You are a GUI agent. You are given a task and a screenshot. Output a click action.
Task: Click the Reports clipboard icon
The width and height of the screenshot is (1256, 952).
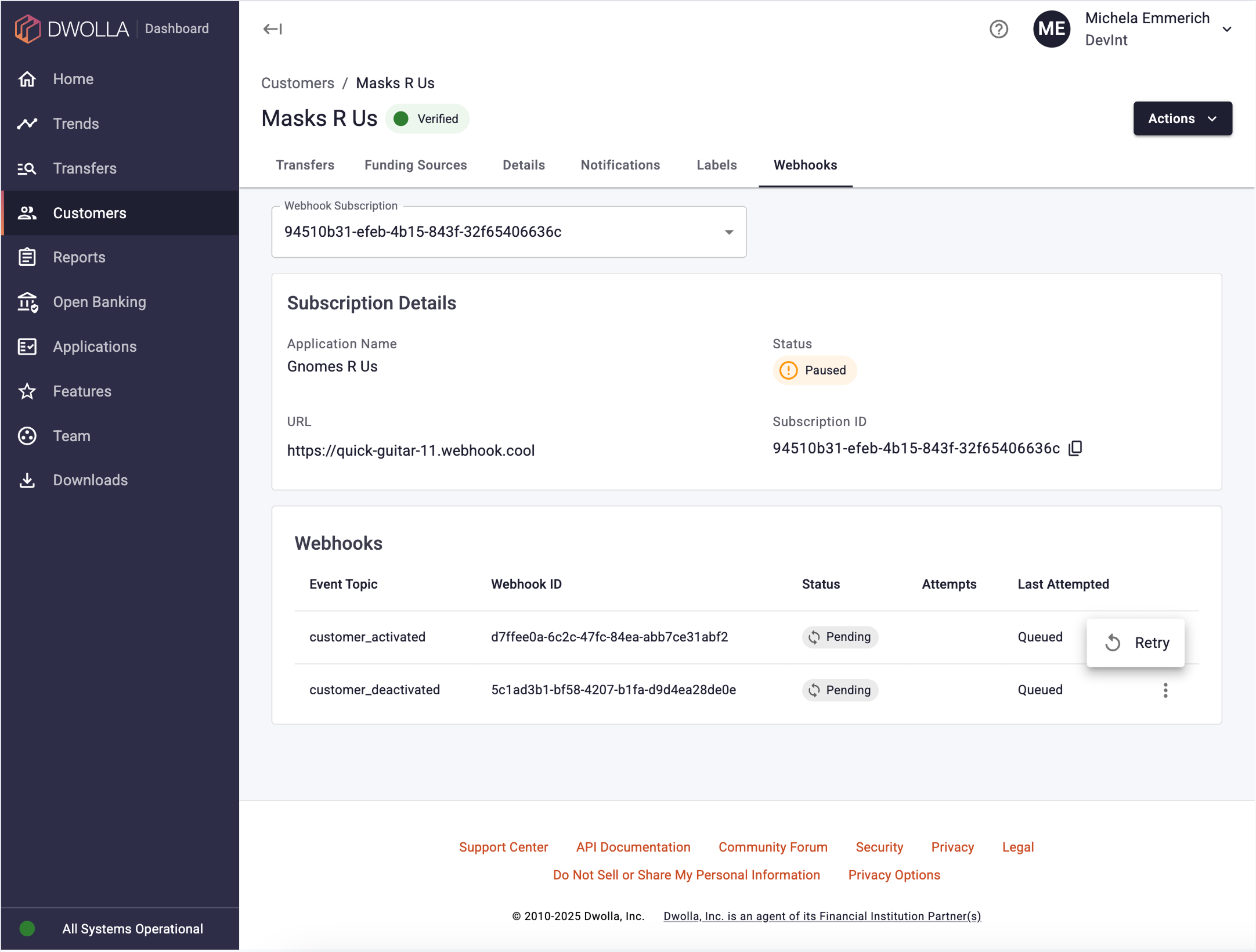click(x=27, y=257)
